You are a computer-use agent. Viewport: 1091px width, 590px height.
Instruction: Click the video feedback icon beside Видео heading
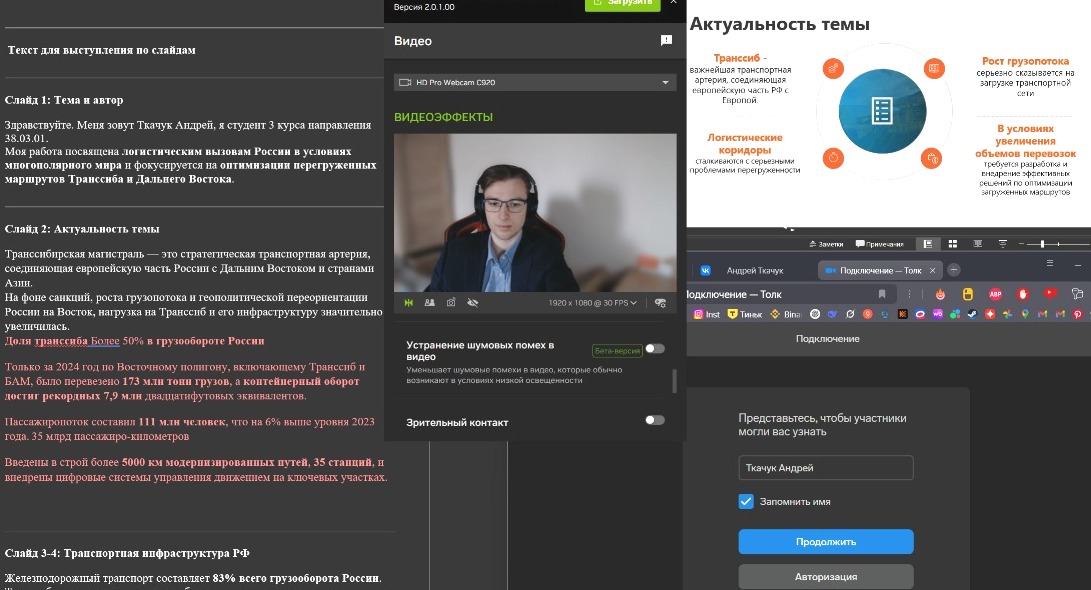(666, 41)
